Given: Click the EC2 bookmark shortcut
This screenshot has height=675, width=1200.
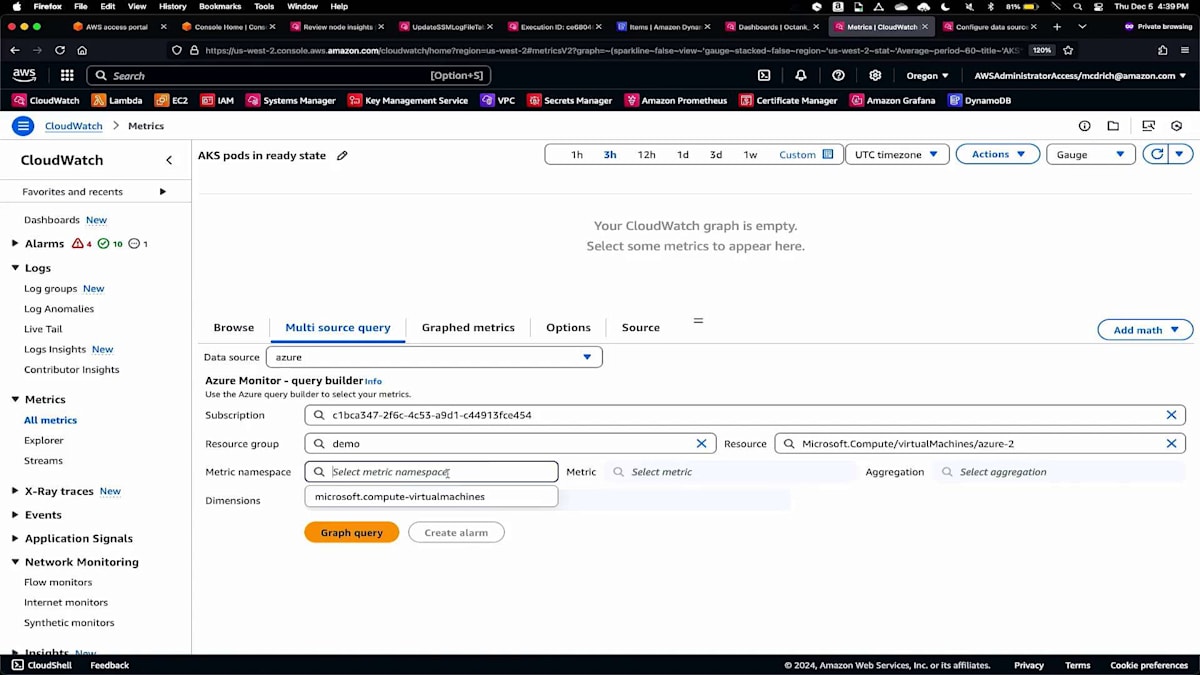Looking at the screenshot, I should (171, 100).
